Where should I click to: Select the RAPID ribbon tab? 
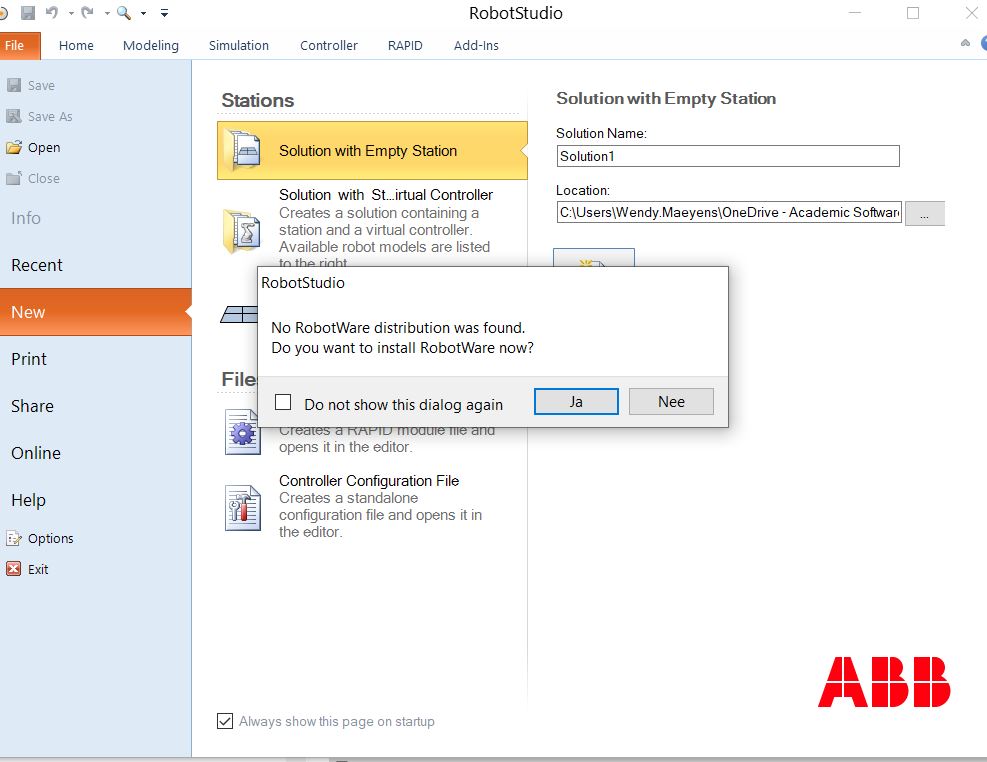(x=405, y=46)
